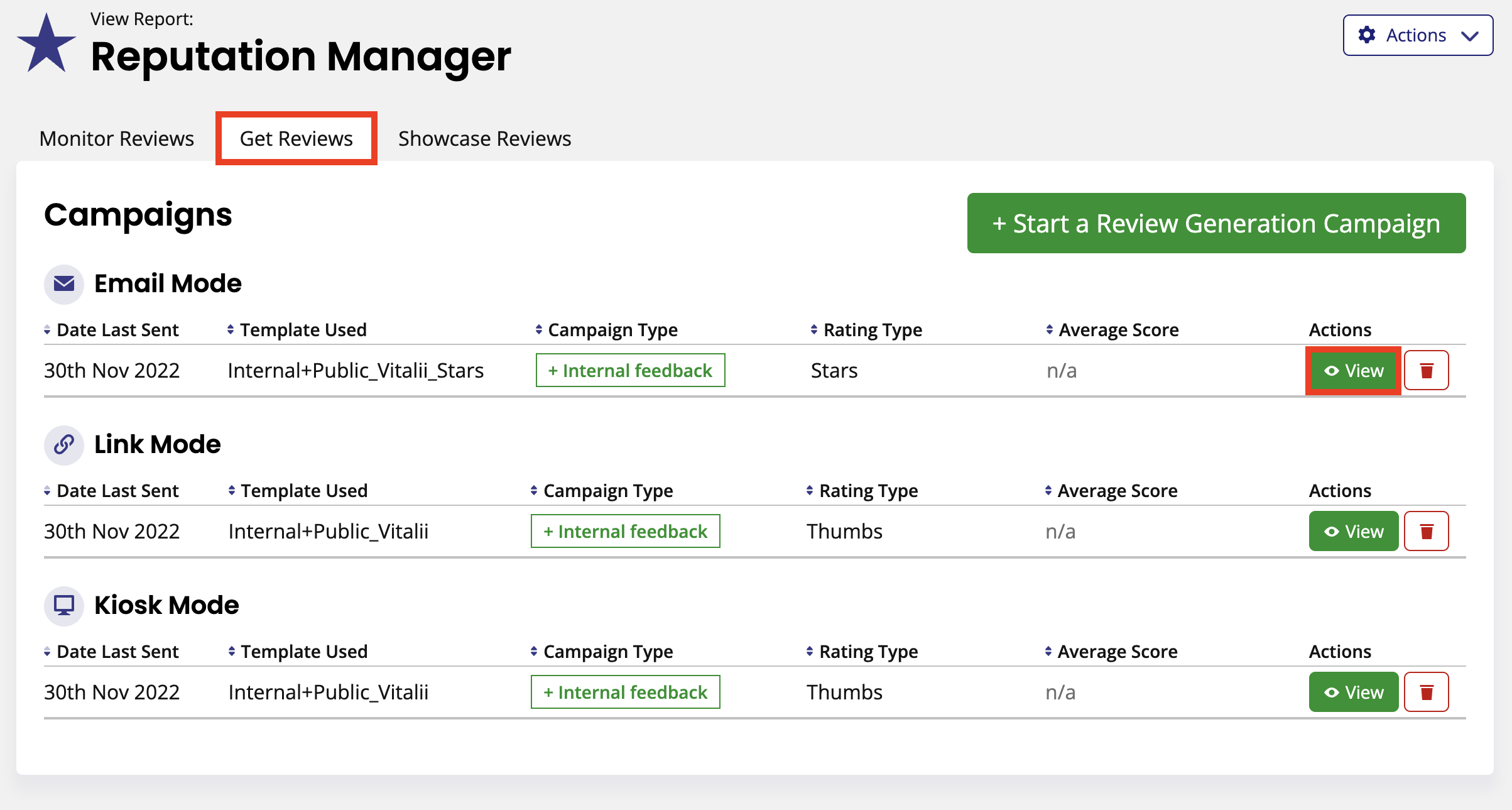Screen dimensions: 1512x810
Task: Sort Link Mode by Date Last Sent
Action: tap(112, 491)
